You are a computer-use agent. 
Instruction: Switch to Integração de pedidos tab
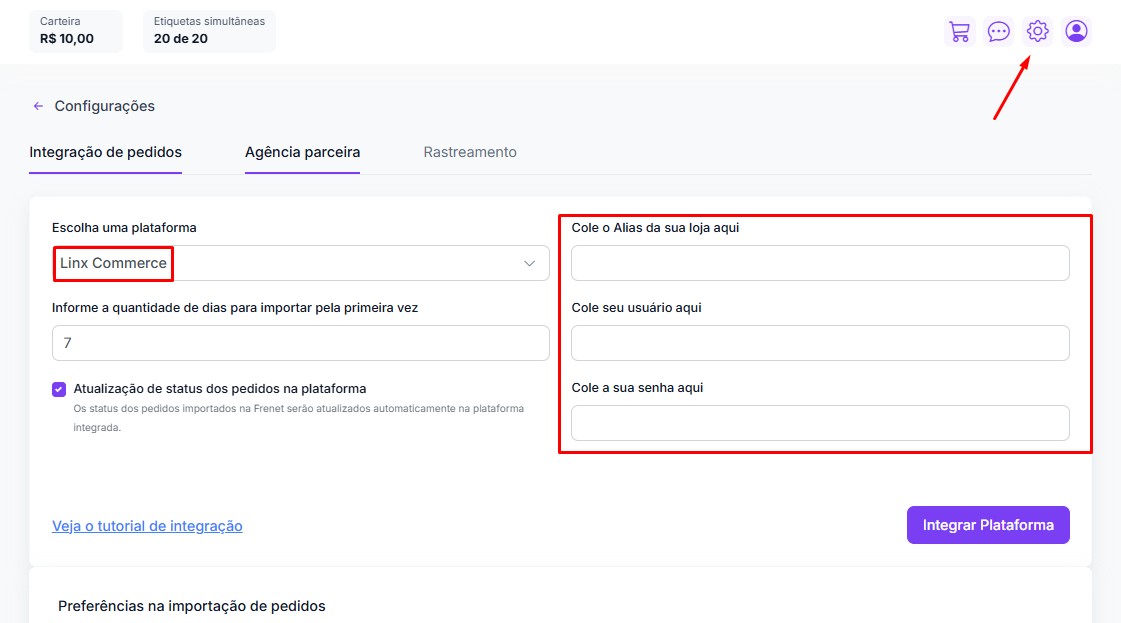pyautogui.click(x=105, y=153)
